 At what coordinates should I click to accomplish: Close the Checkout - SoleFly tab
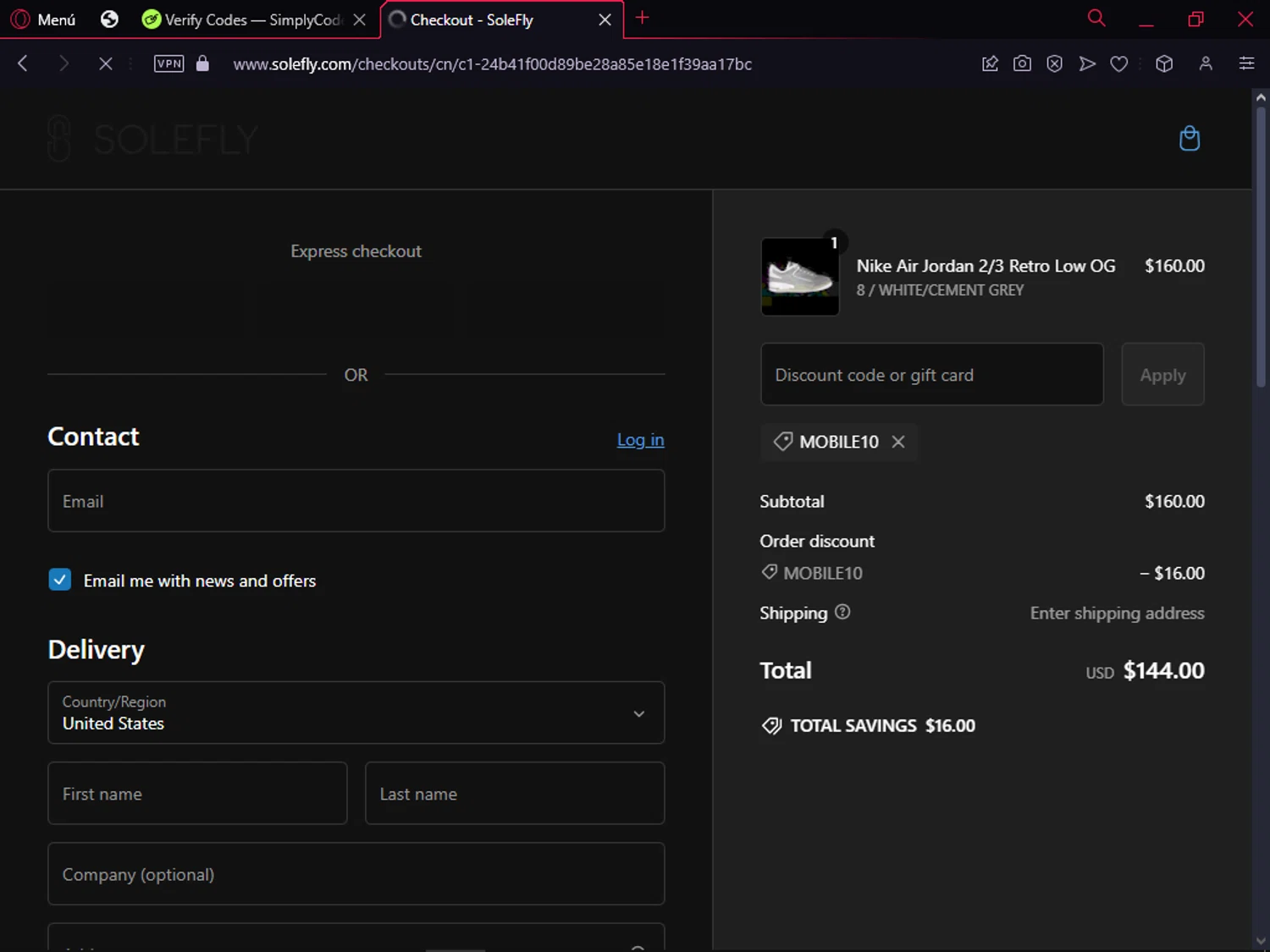(x=605, y=19)
